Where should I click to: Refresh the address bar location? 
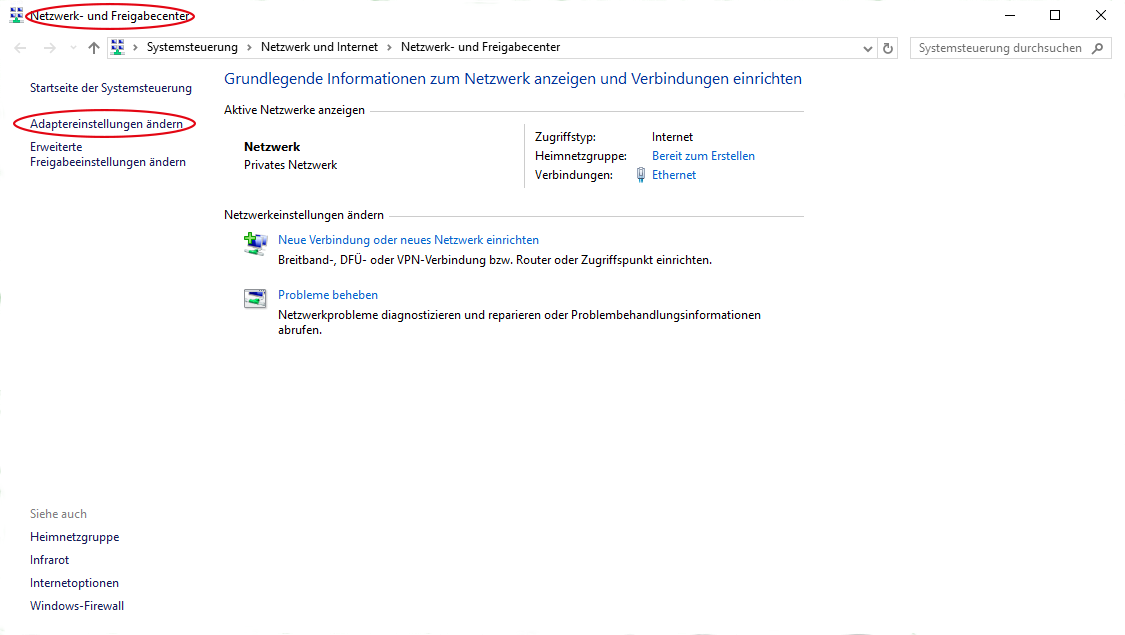pos(888,48)
